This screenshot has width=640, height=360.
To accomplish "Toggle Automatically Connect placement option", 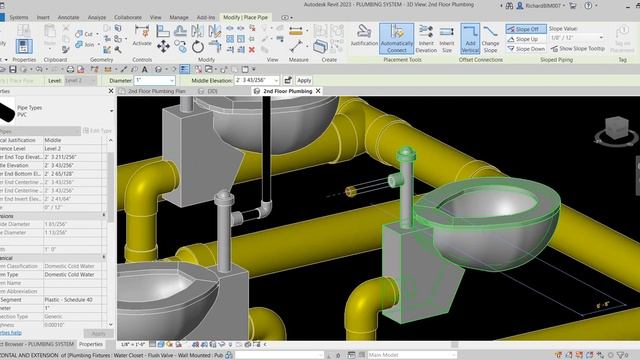I will pyautogui.click(x=396, y=38).
